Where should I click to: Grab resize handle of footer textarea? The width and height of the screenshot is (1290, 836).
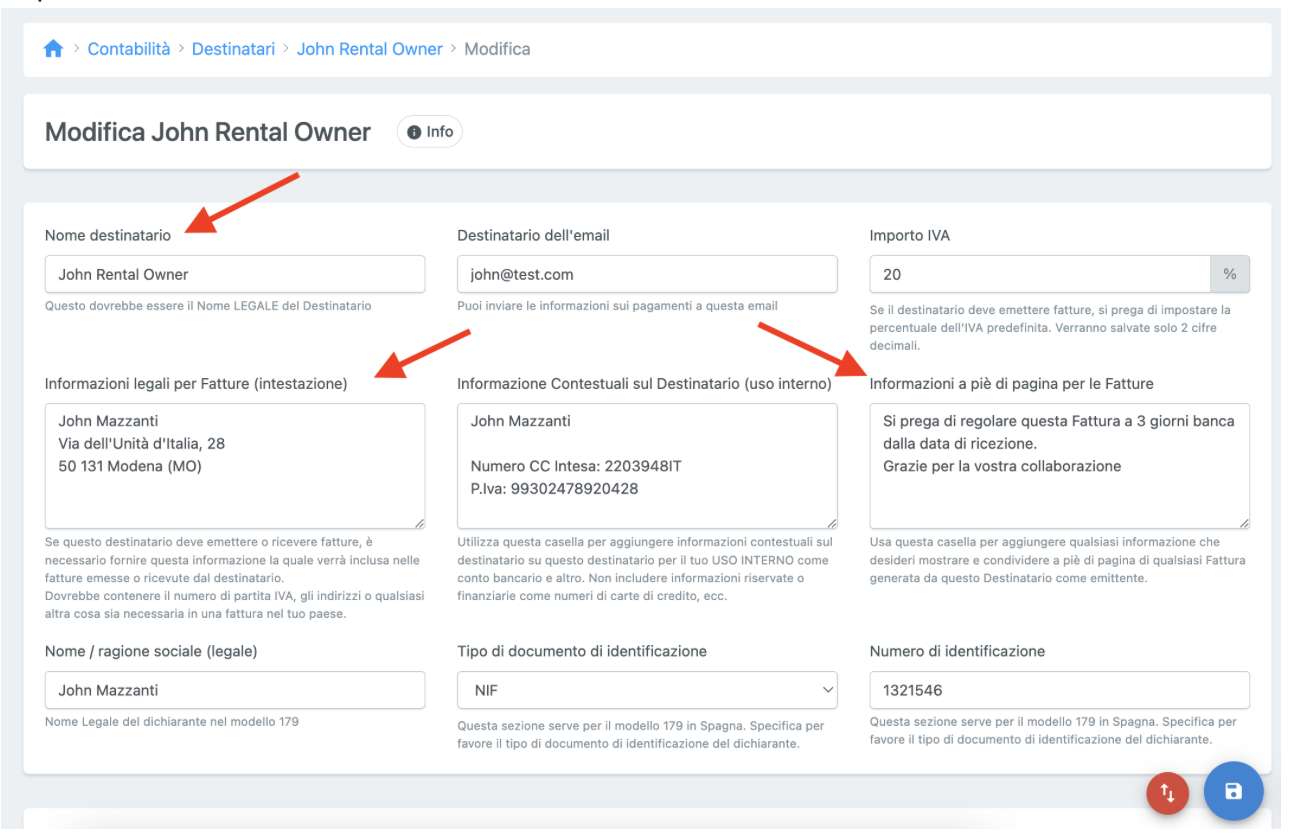[1243, 522]
